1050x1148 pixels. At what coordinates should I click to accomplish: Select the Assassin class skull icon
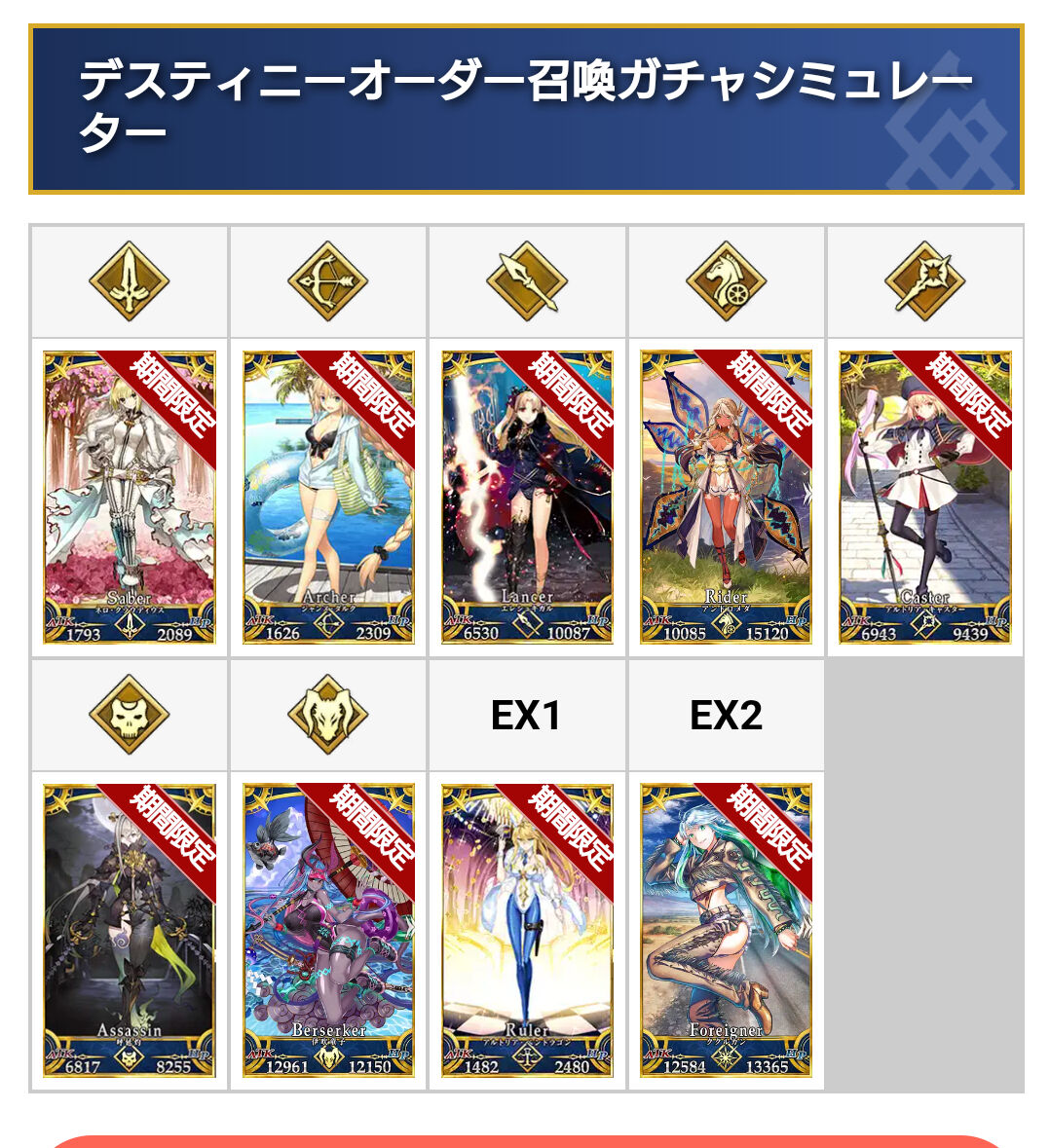pos(129,715)
